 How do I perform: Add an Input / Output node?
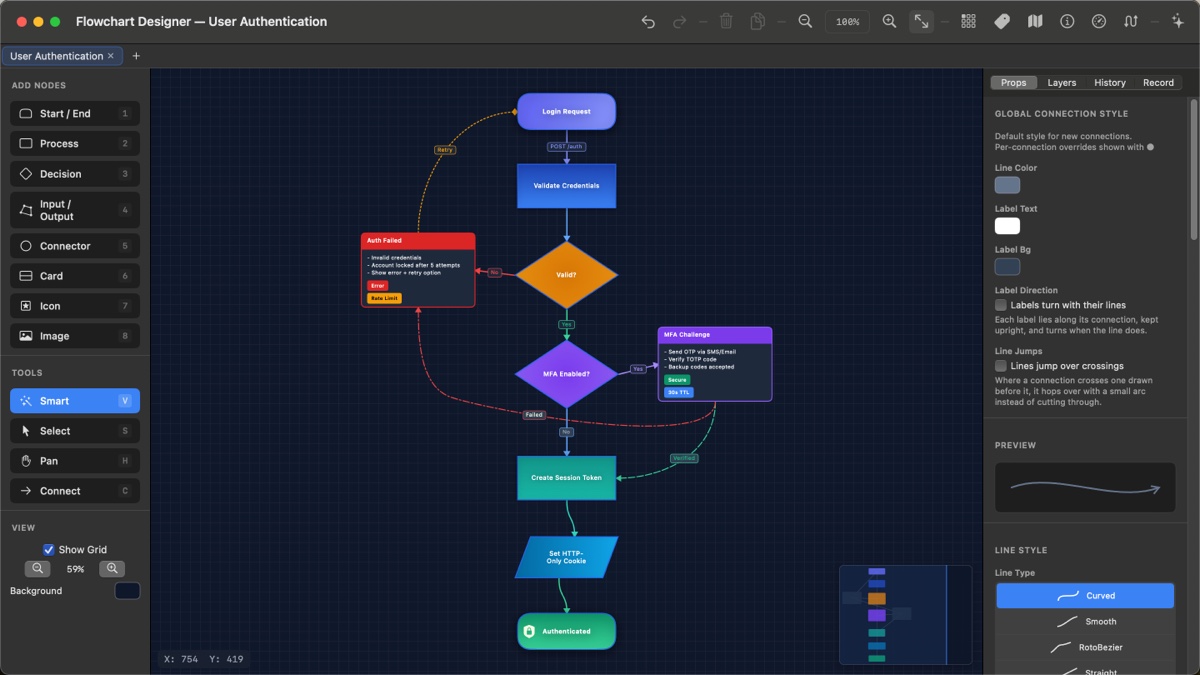coord(75,210)
